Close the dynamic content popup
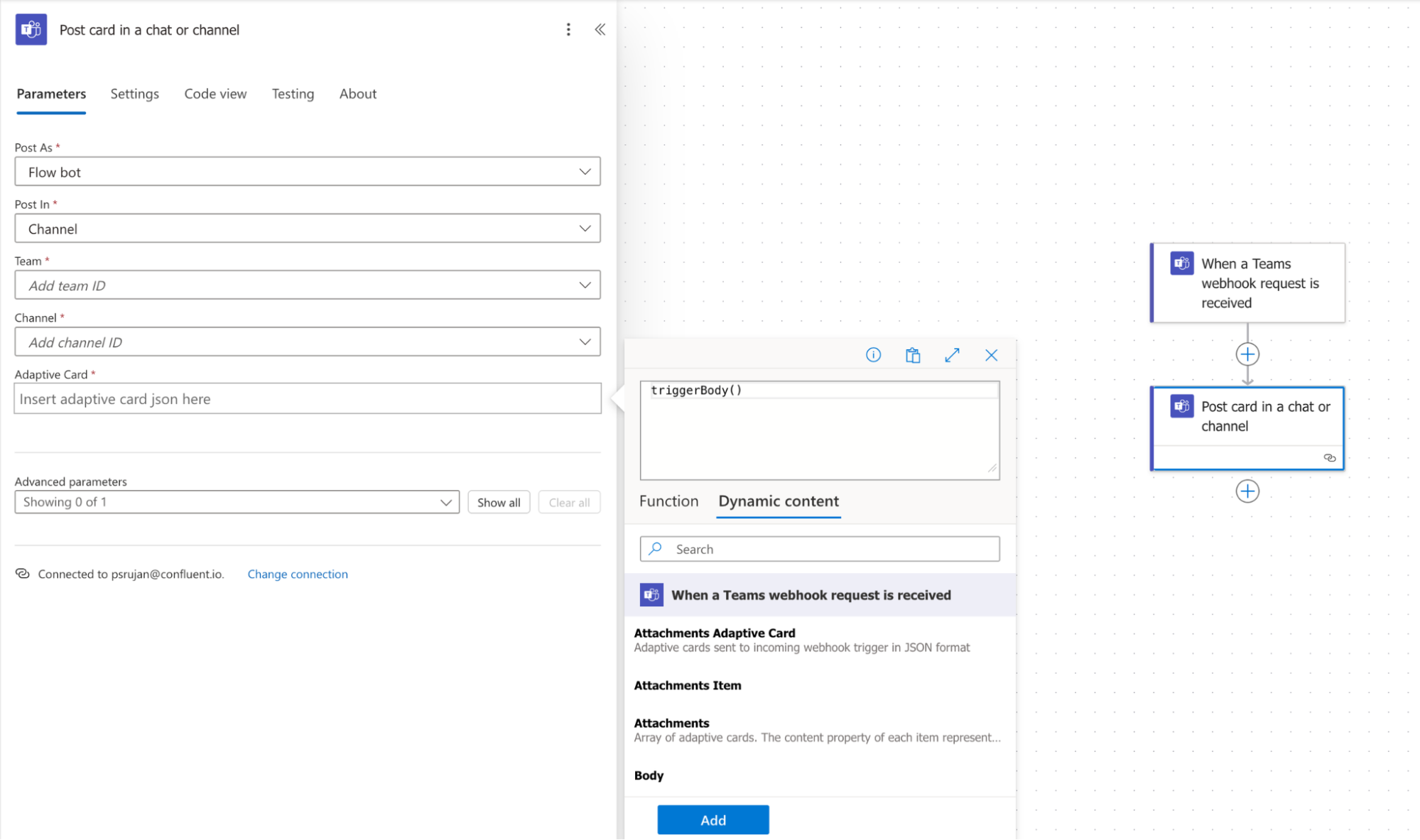The image size is (1420, 840). coord(991,355)
